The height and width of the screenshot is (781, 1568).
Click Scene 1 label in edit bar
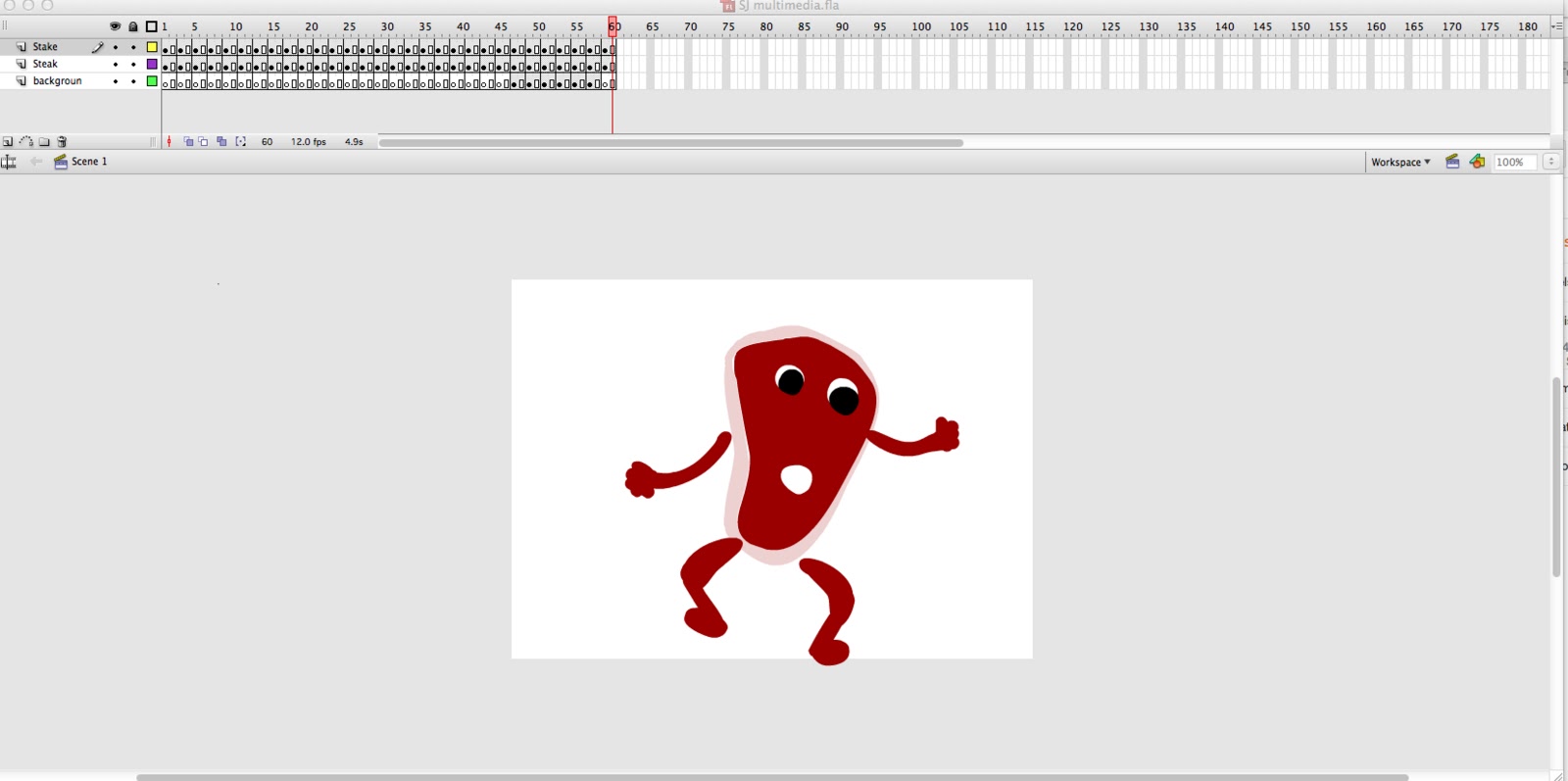[x=89, y=162]
